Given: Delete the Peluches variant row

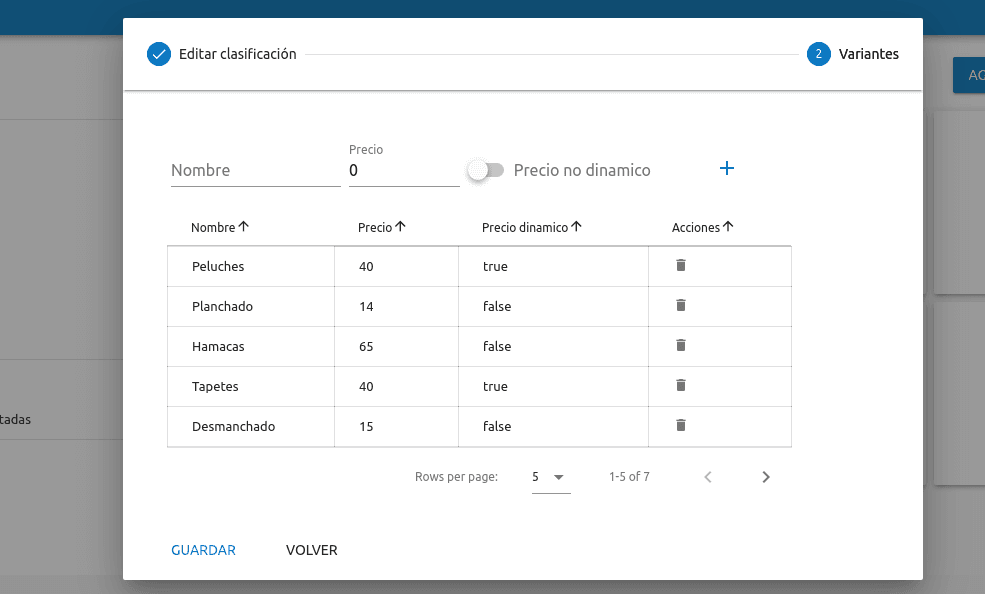Looking at the screenshot, I should tap(680, 265).
